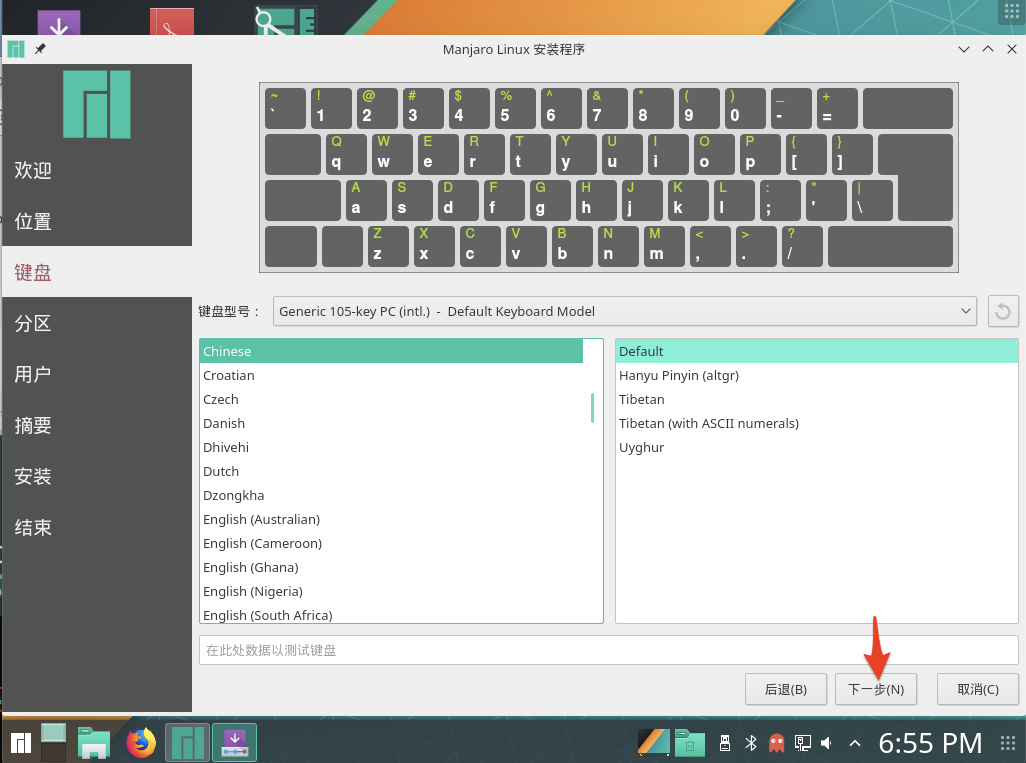Open the red desktop application icon
The height and width of the screenshot is (763, 1026).
tap(171, 22)
